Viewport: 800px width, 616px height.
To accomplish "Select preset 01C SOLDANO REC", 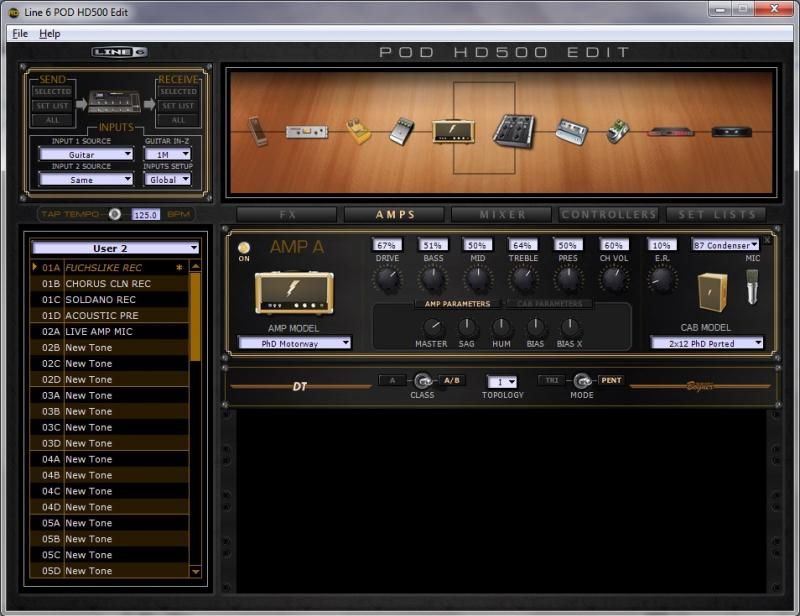I will pyautogui.click(x=109, y=300).
